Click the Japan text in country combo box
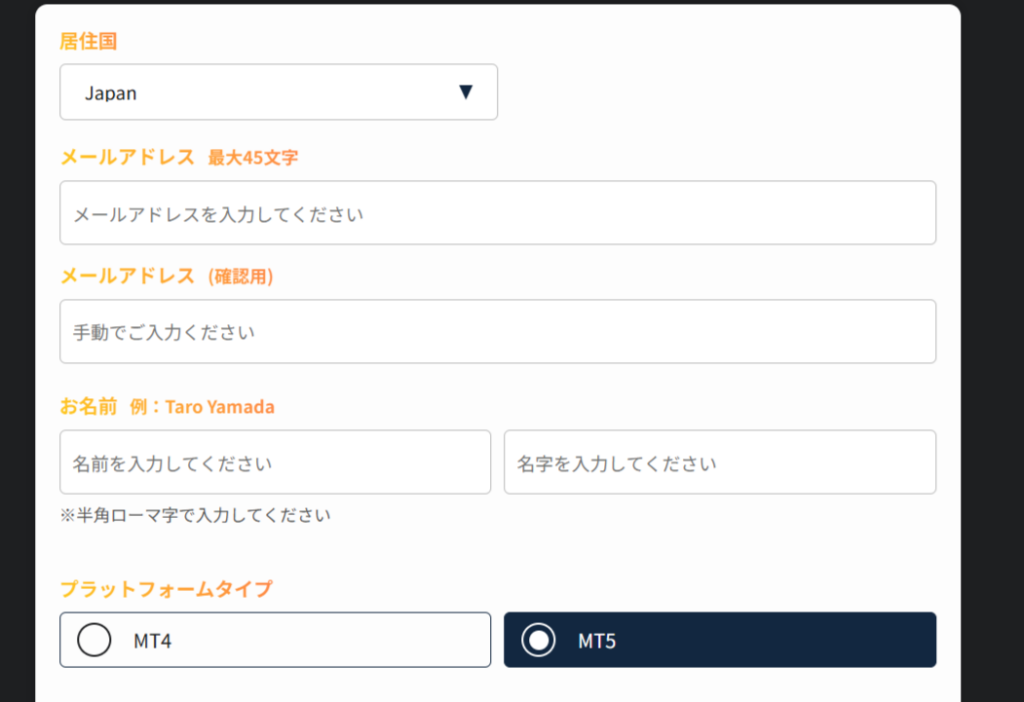The height and width of the screenshot is (702, 1024). pos(110,93)
